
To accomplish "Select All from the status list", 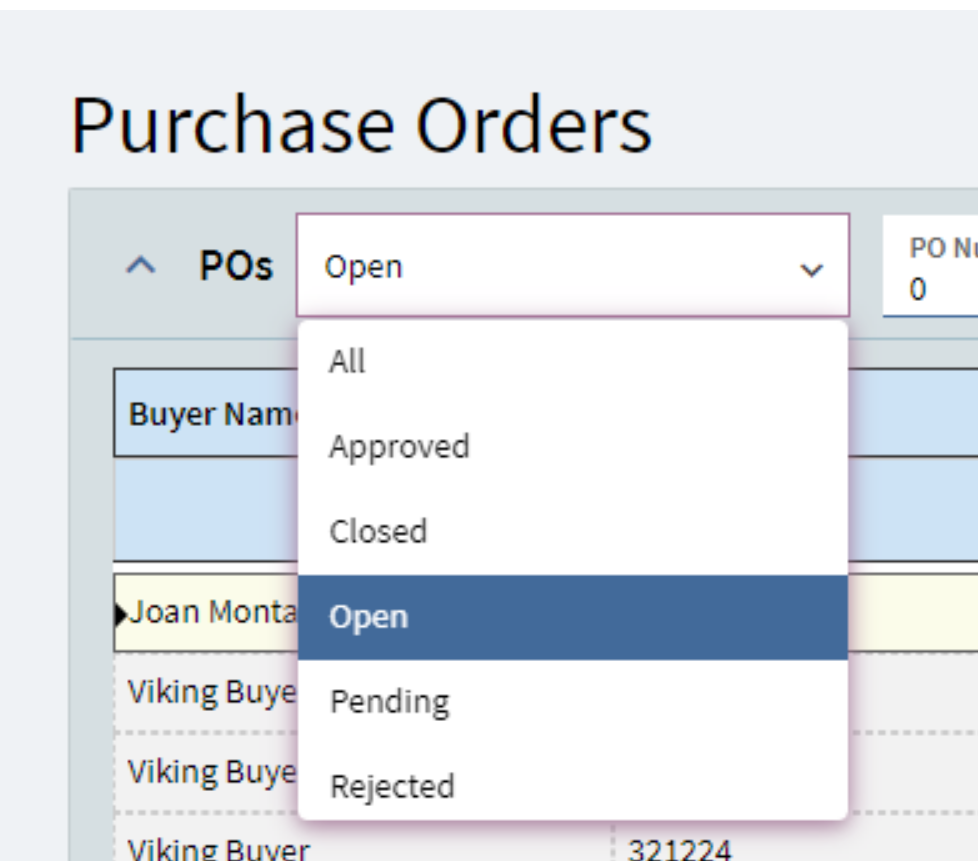I will 573,362.
